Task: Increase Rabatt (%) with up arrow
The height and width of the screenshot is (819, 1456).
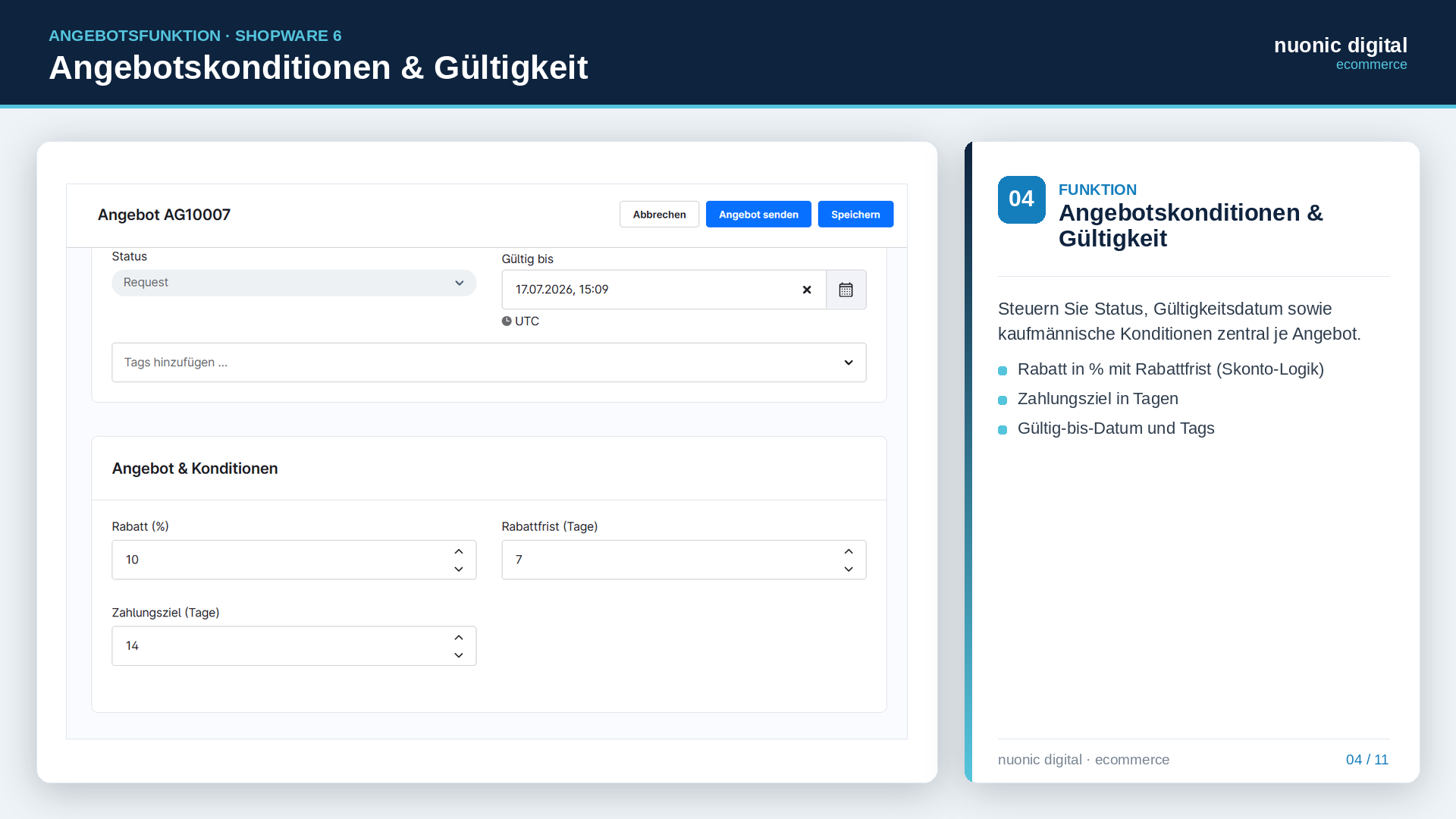Action: pos(459,551)
